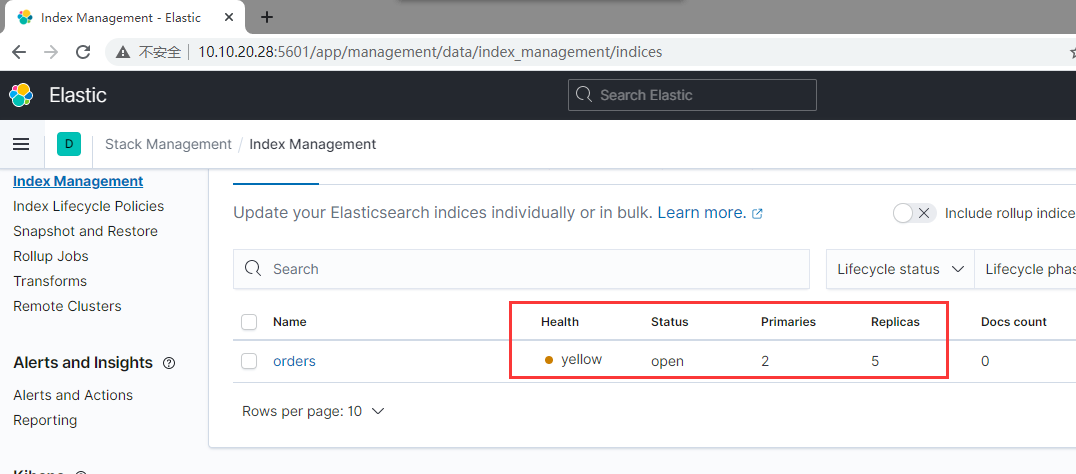Click the Stack Management breadcrumb
1076x474 pixels.
(x=168, y=144)
